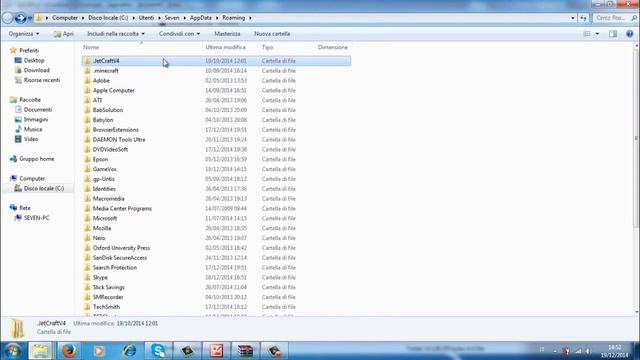This screenshot has height=360, width=640.
Task: Click the refresh button beside address bar
Action: click(584, 18)
